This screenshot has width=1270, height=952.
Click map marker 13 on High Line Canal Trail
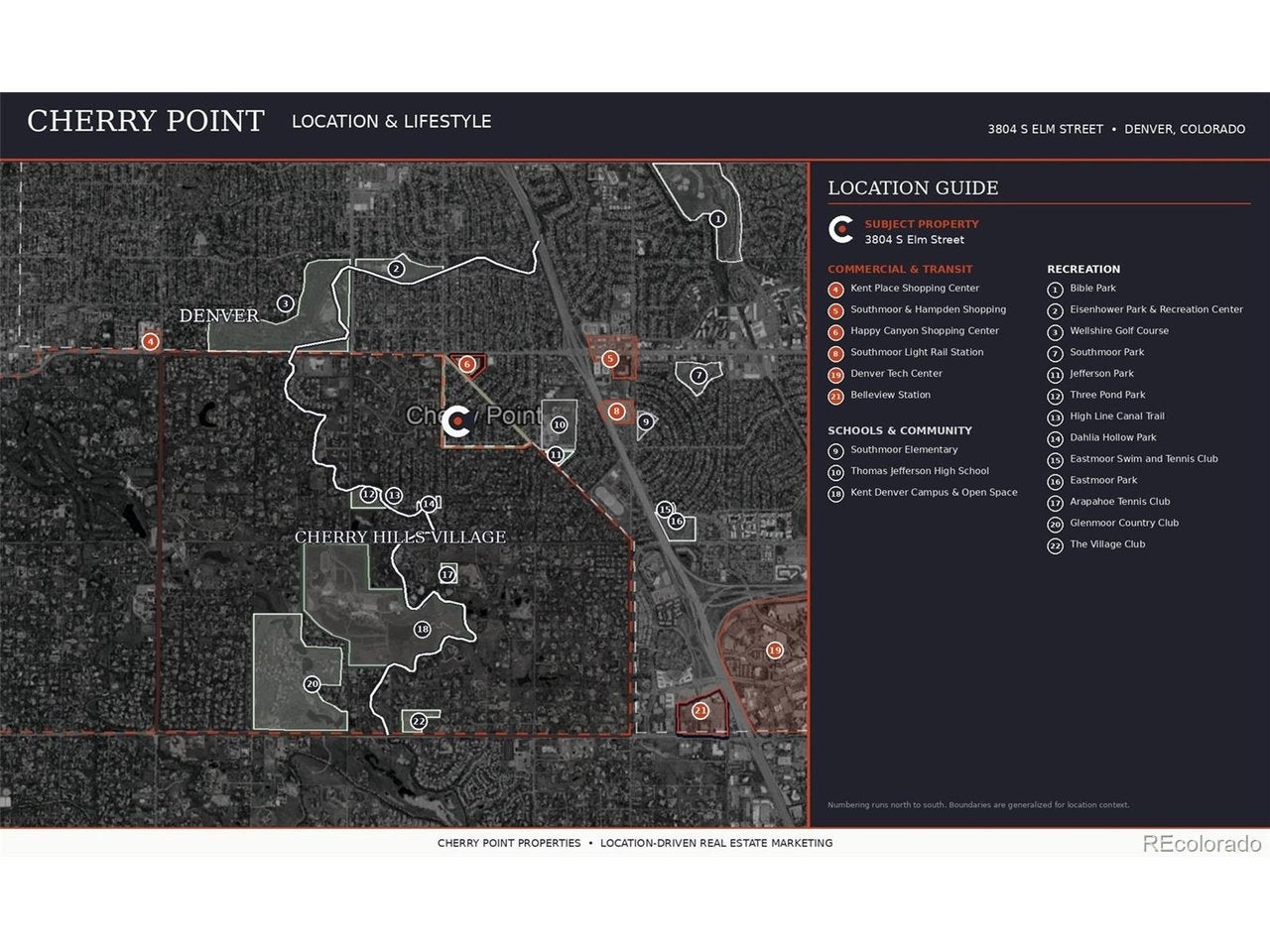[x=394, y=495]
